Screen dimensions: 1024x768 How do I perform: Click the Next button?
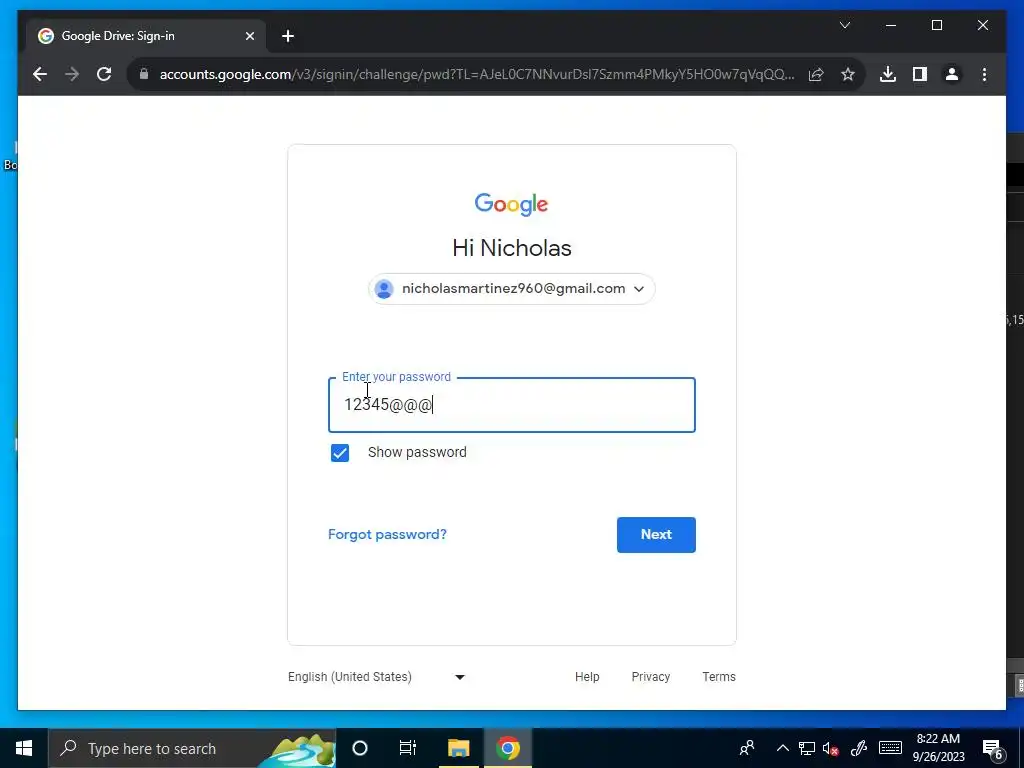[x=656, y=535]
